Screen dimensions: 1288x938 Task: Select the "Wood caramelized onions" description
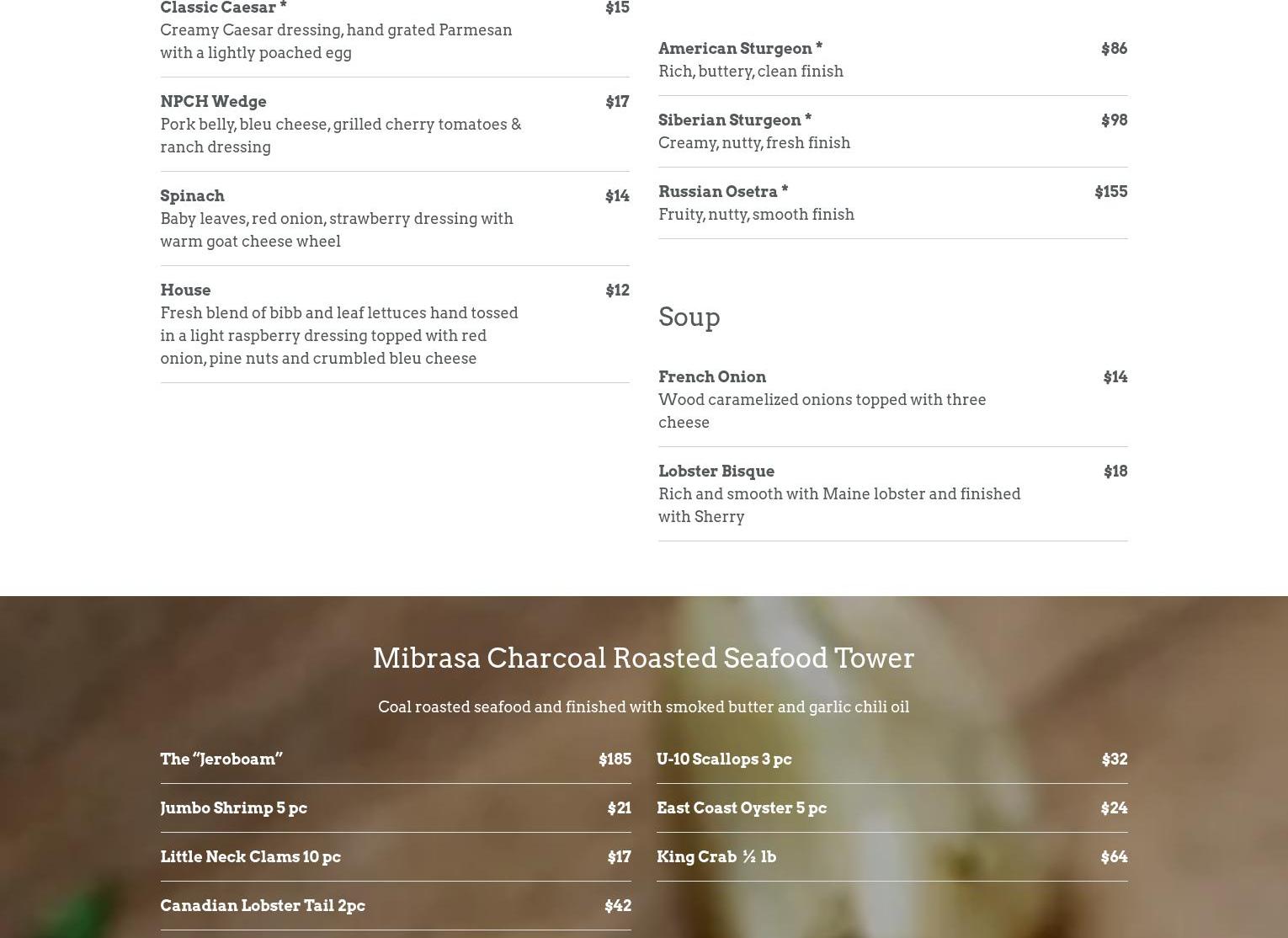pyautogui.click(x=822, y=411)
